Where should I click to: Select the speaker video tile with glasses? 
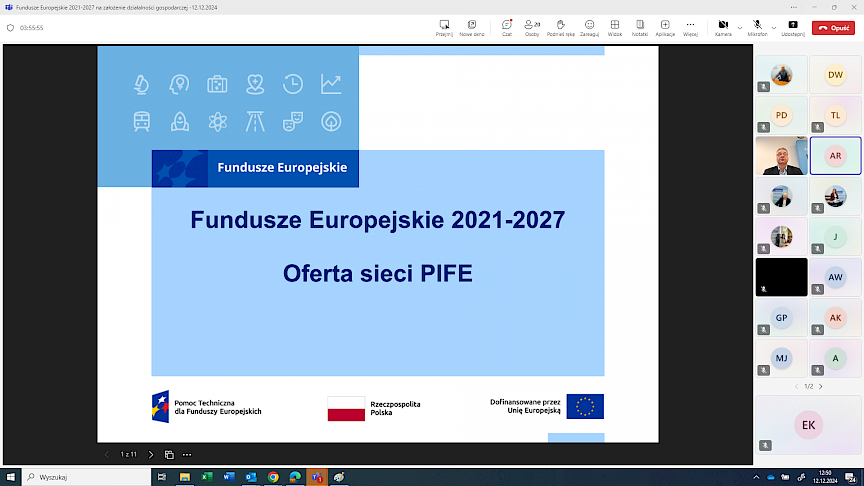pyautogui.click(x=781, y=156)
